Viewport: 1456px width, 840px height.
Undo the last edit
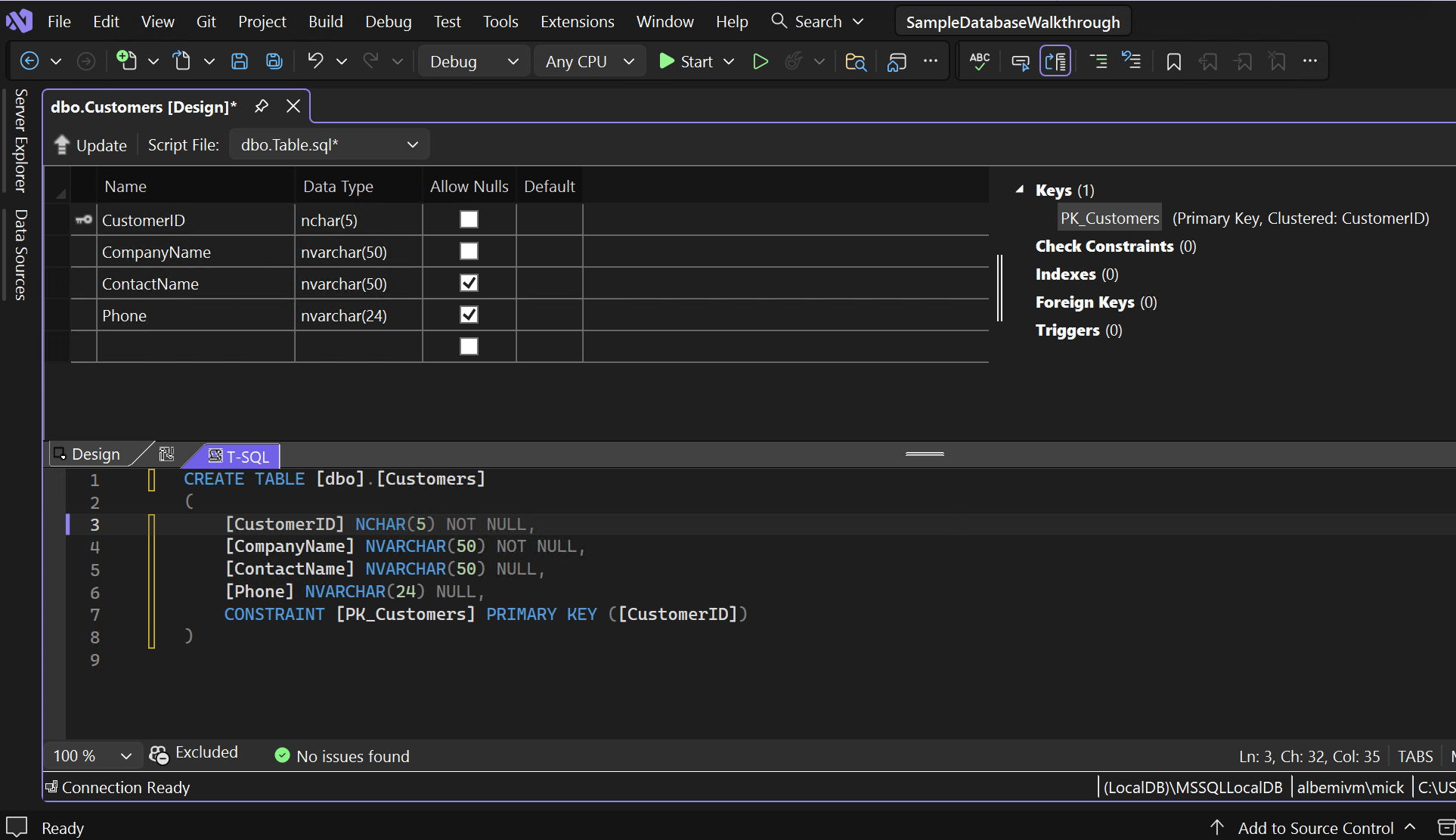(x=315, y=60)
